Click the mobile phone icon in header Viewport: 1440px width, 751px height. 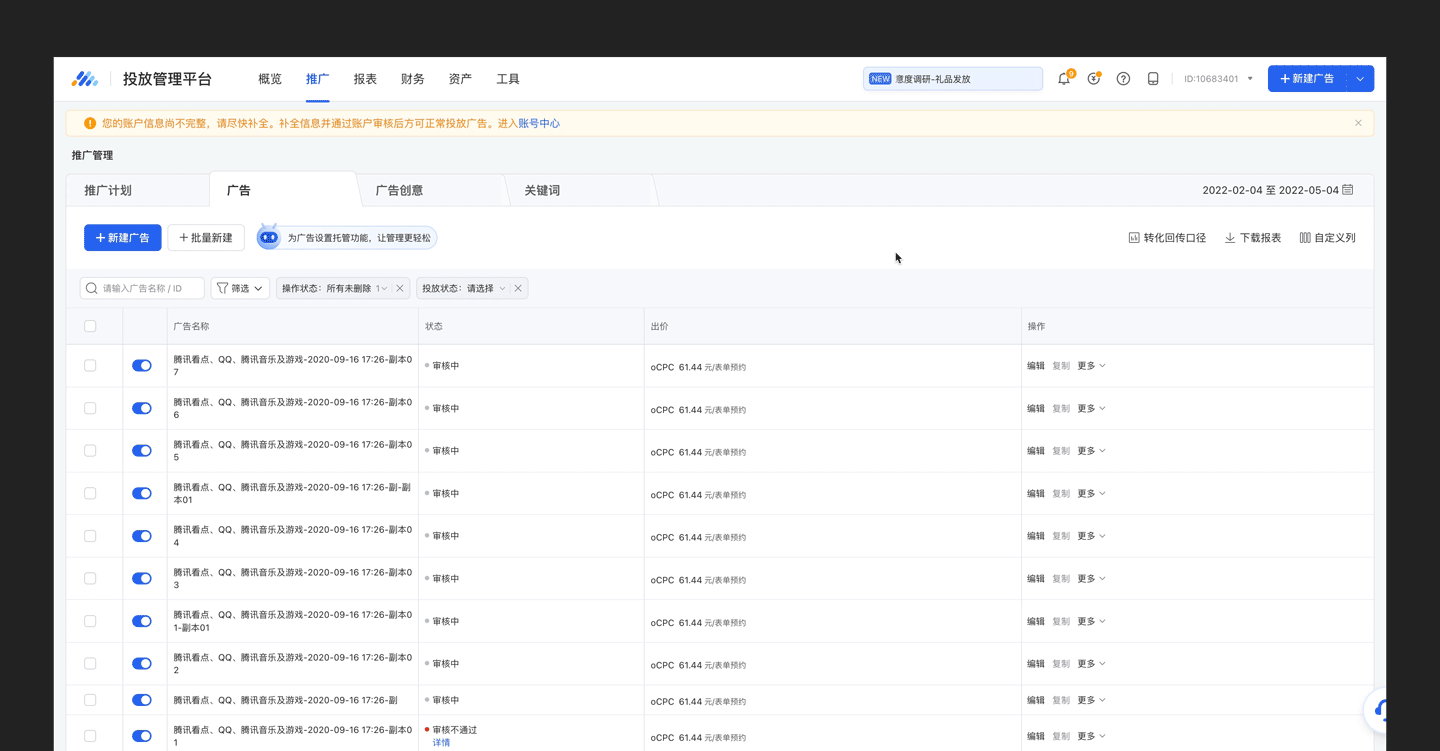pos(1153,79)
